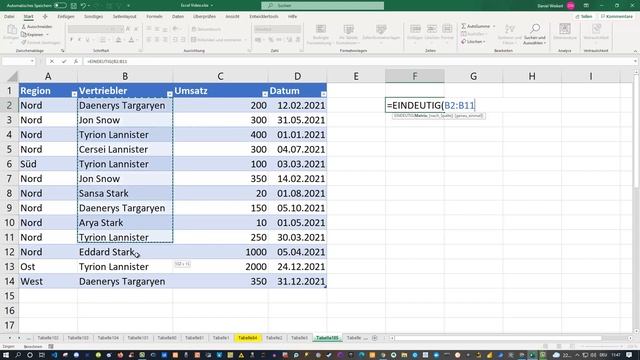The width and height of the screenshot is (640, 360).
Task: Open the Task View icon on taskbar
Action: coord(42,355)
